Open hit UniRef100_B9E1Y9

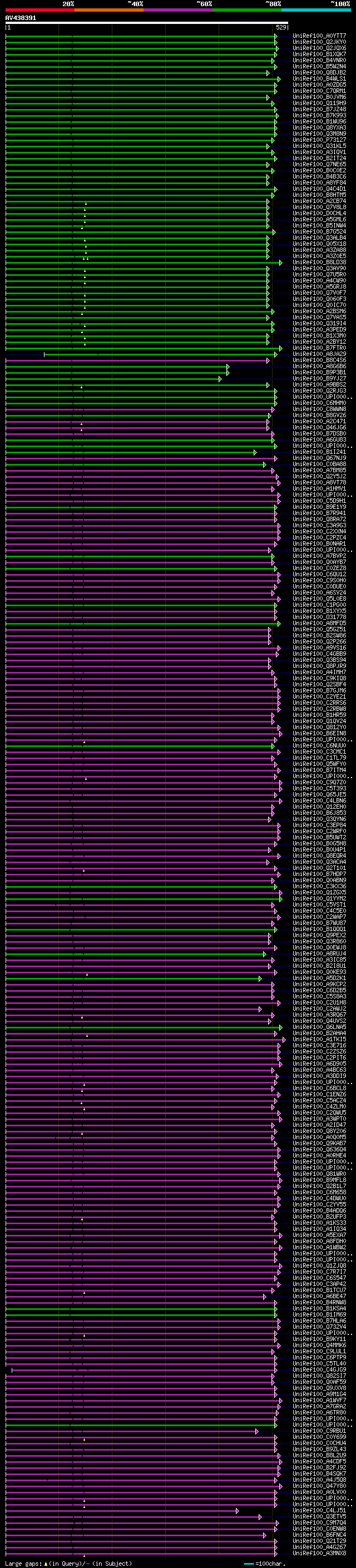(319, 507)
